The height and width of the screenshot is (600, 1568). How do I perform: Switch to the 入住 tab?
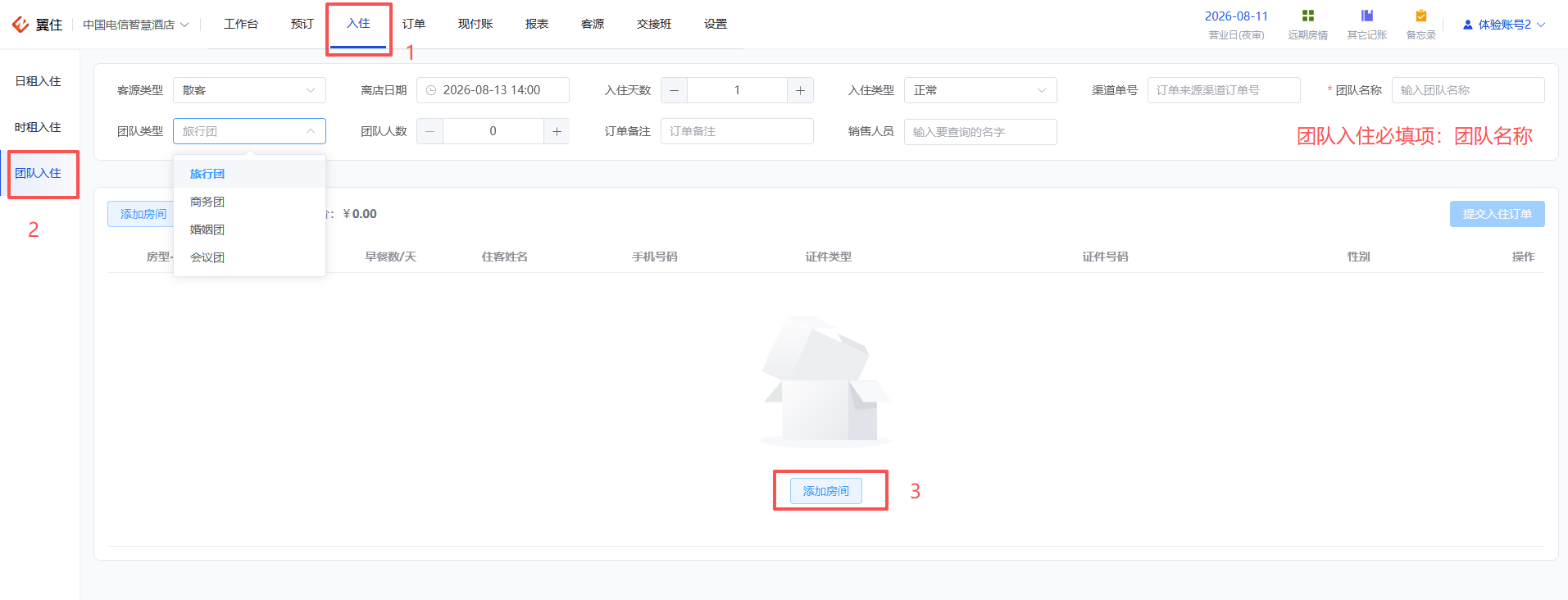tap(358, 24)
